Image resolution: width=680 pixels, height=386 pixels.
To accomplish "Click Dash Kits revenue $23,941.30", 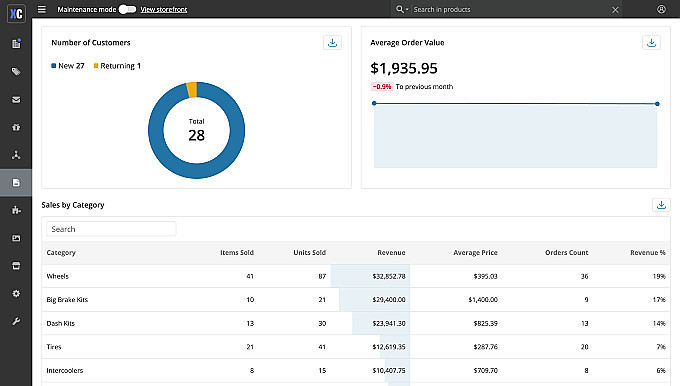I will click(389, 323).
